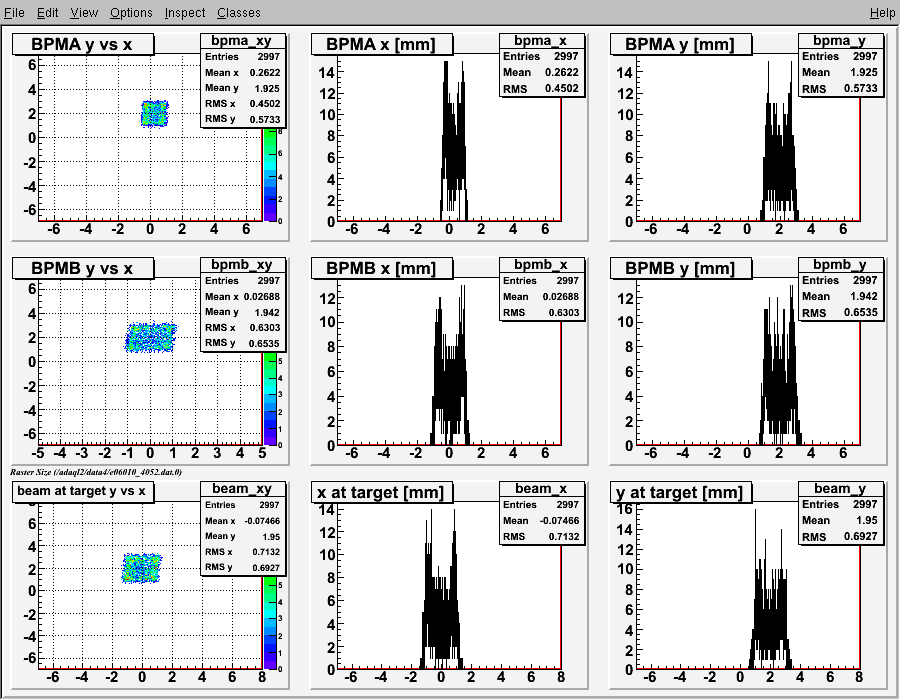Viewport: 900px width, 700px height.
Task: Click the BPMA y vs x scatter cluster
Action: (155, 114)
